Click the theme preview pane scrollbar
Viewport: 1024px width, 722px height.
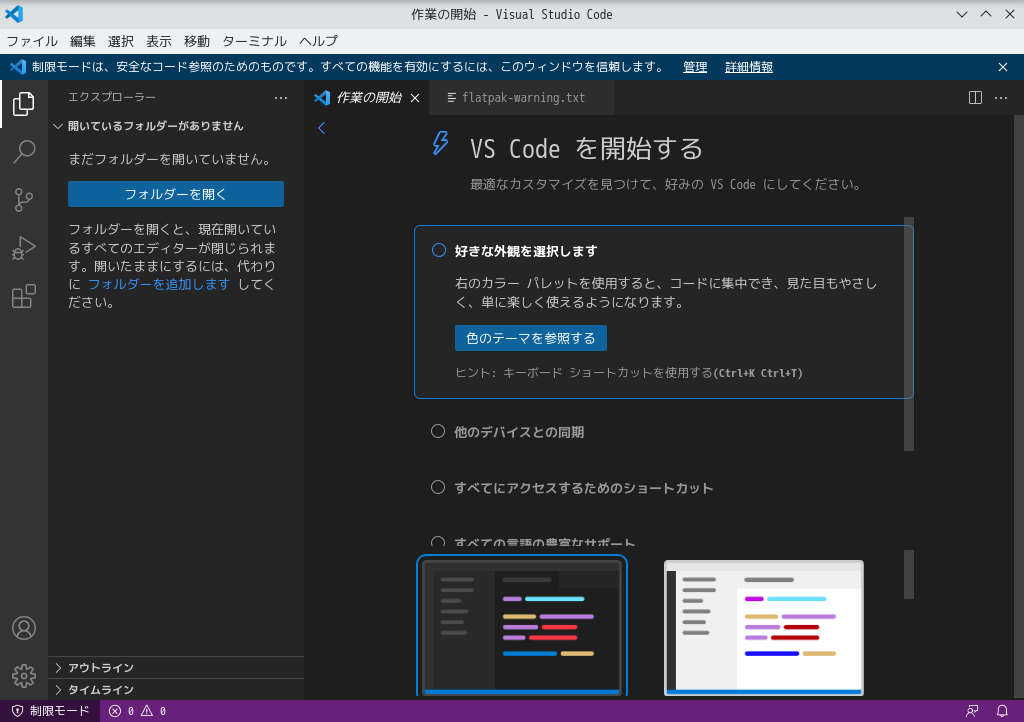tap(909, 574)
